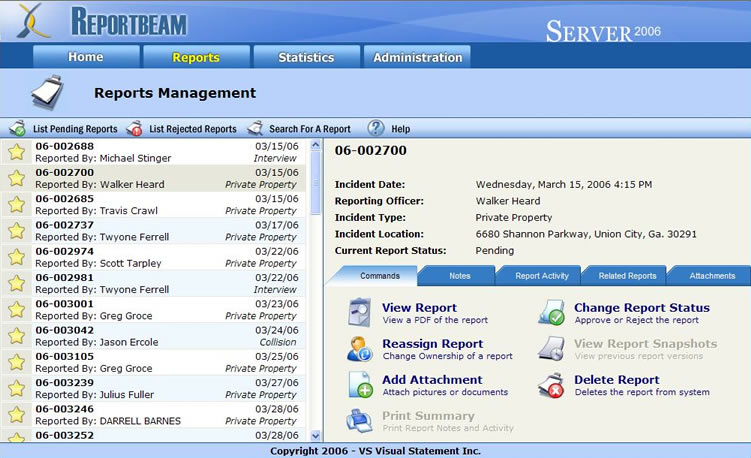Click 'Reported By: Jason Ercole' row text
The height and width of the screenshot is (458, 751).
click(x=97, y=342)
